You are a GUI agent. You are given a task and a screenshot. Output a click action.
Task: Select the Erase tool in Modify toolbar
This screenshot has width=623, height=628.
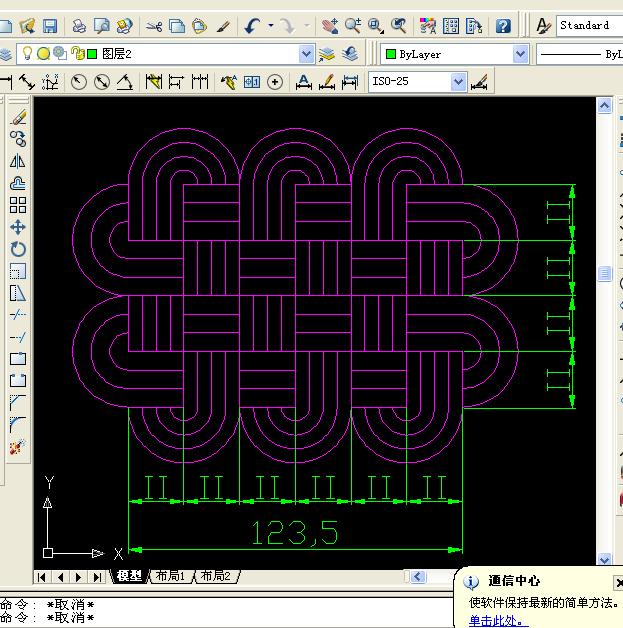coord(18,117)
